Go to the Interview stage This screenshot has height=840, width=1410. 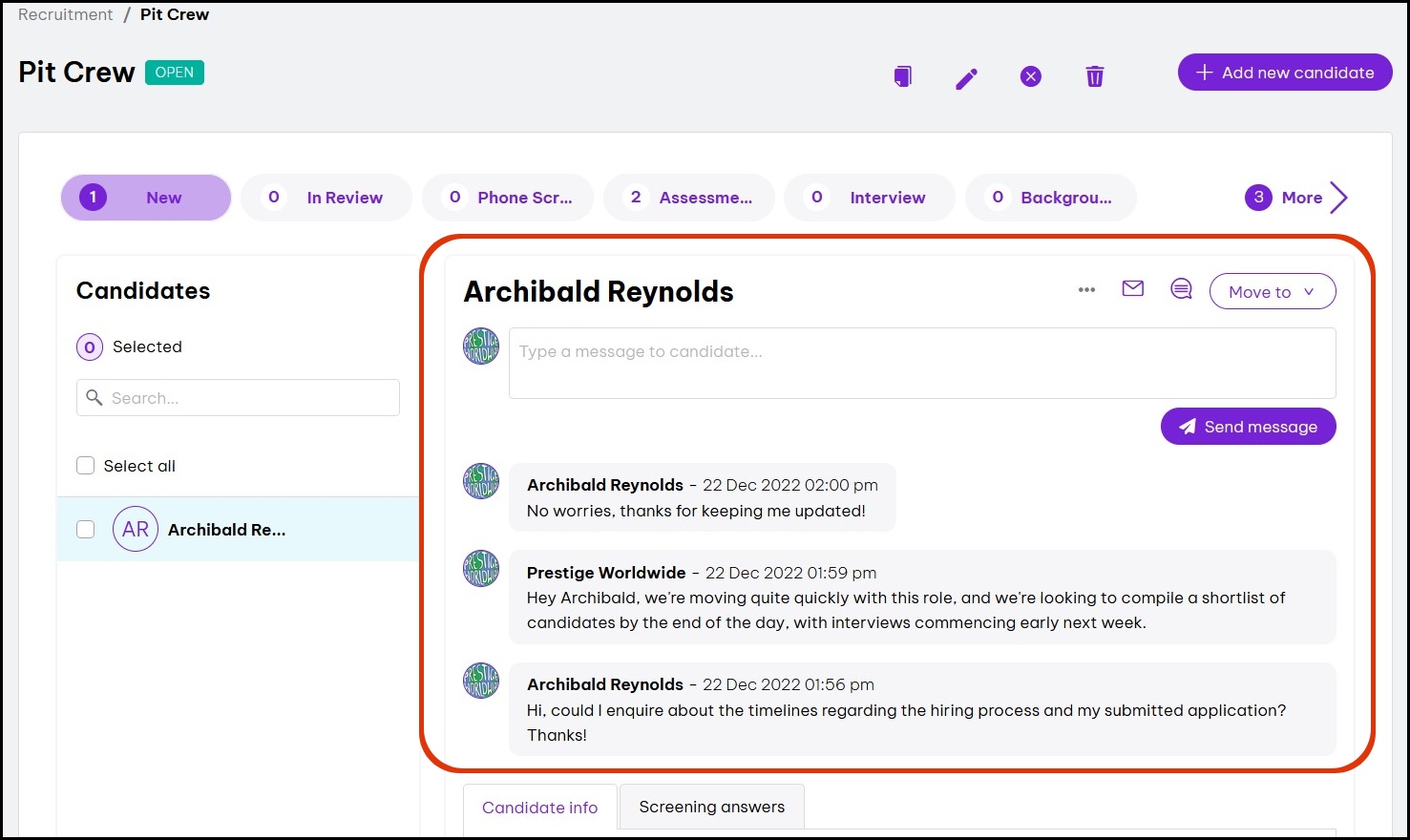click(869, 198)
